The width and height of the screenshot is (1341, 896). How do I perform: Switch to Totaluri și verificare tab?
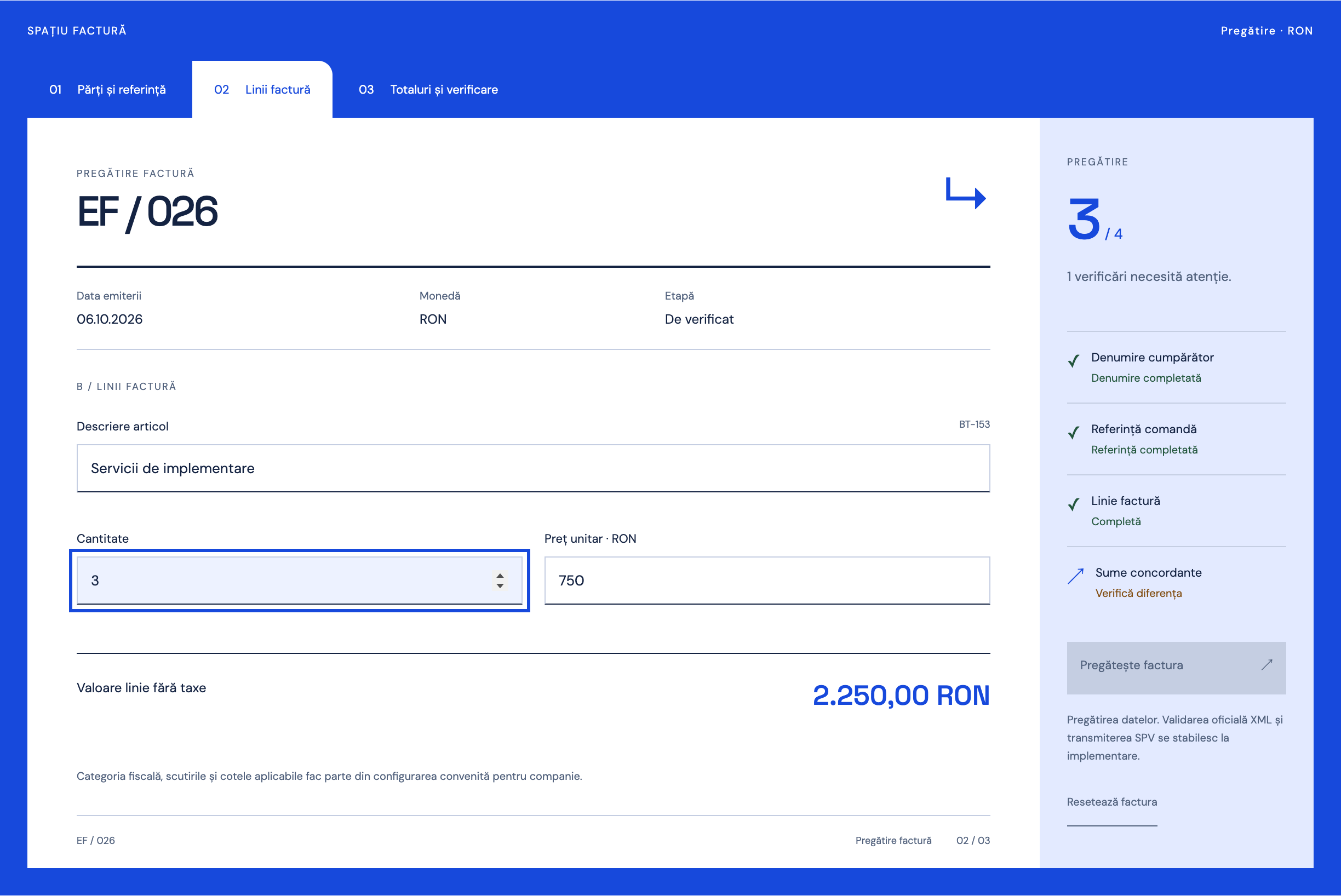tap(428, 90)
